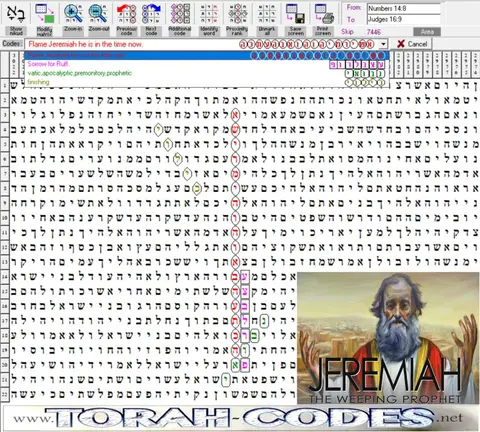Collapse the Codes dropdown with its arrow
Screen dimensions: 480x432
[x=384, y=44]
